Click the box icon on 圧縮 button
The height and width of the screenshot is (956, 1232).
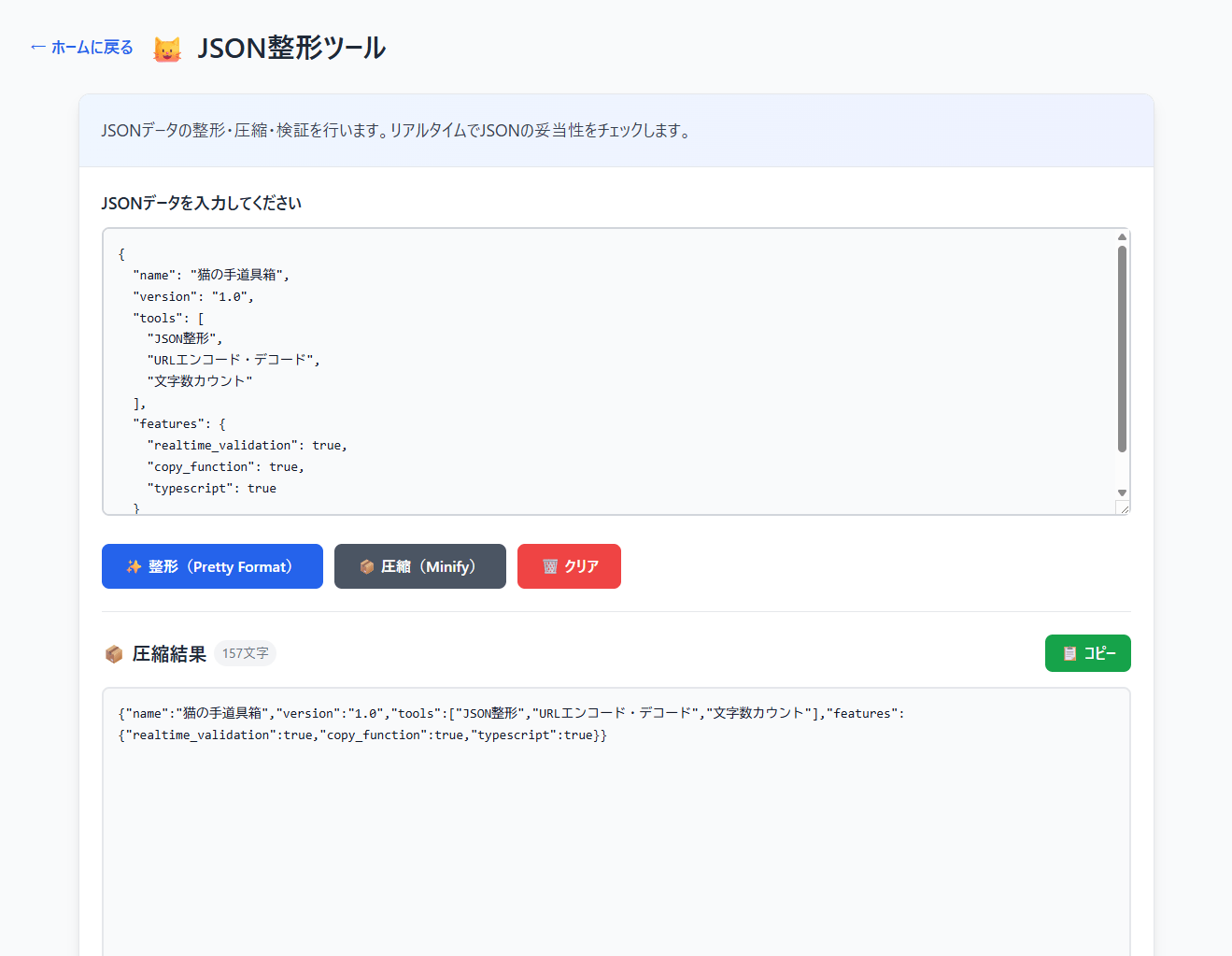[366, 566]
